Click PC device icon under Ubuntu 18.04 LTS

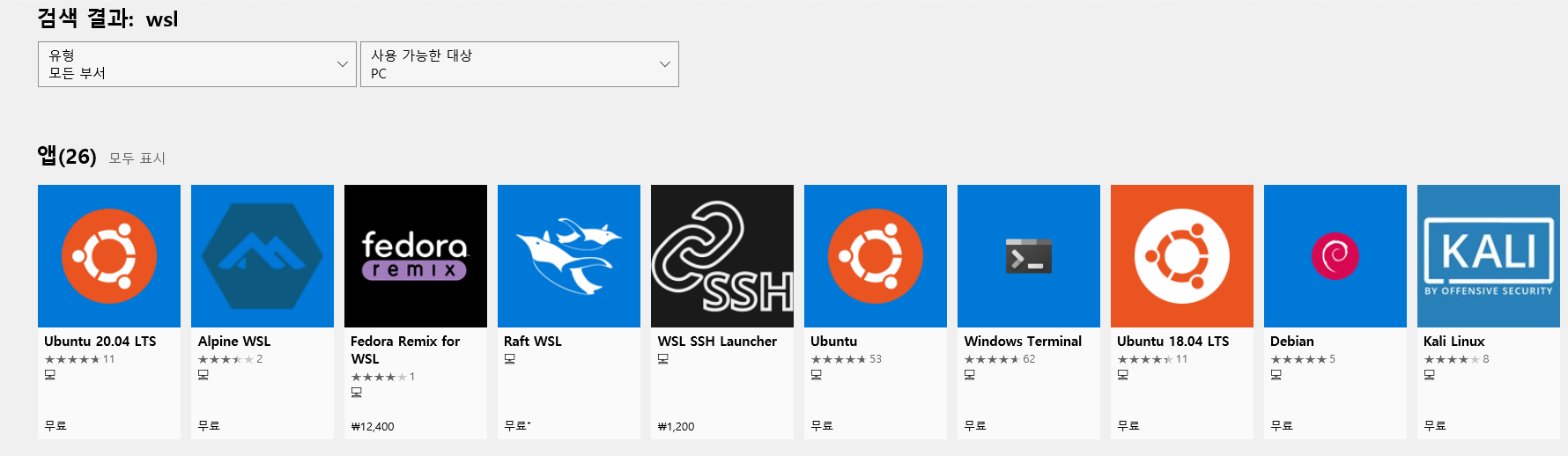coord(1123,375)
